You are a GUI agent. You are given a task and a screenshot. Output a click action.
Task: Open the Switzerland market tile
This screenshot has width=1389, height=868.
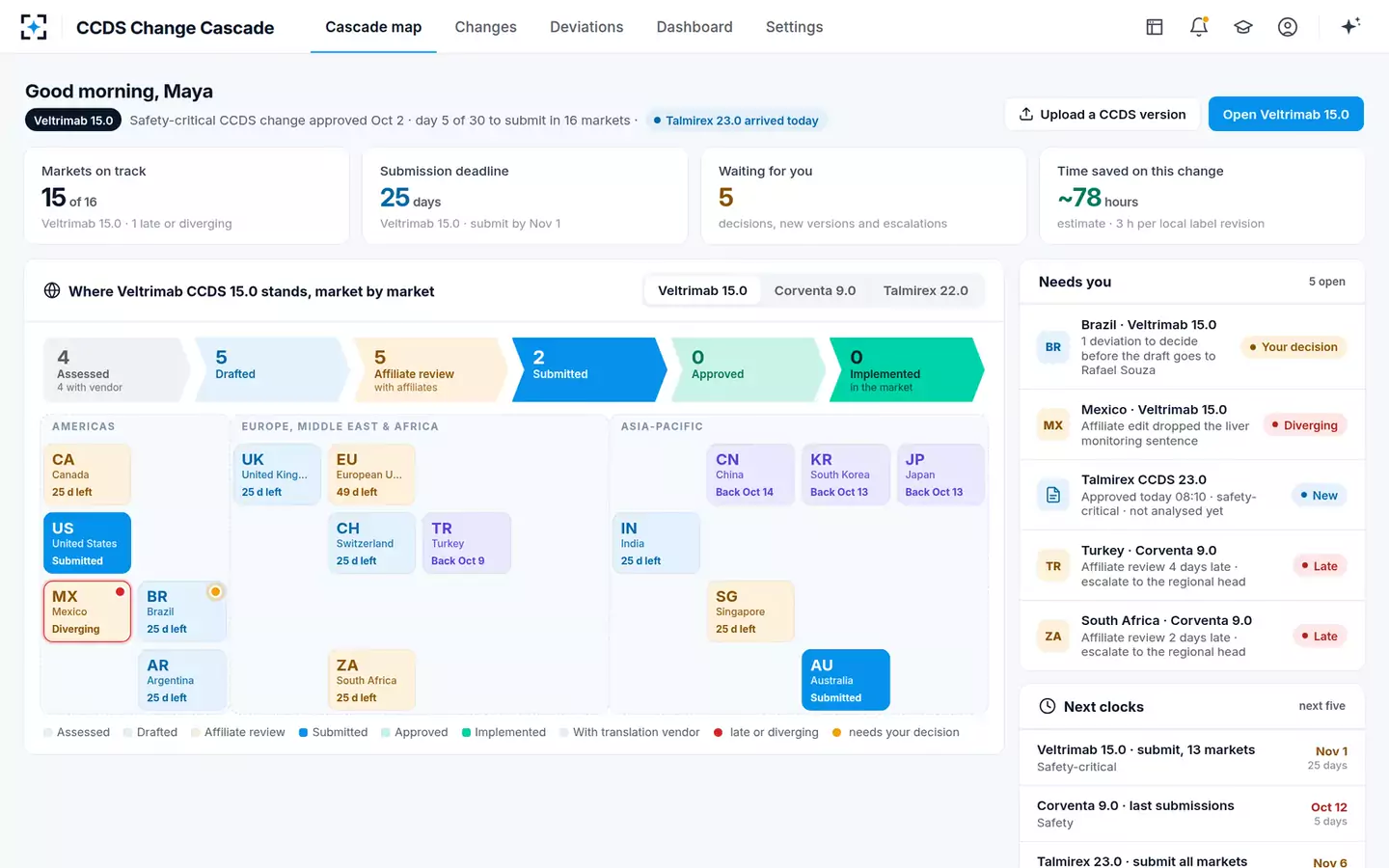click(x=371, y=543)
